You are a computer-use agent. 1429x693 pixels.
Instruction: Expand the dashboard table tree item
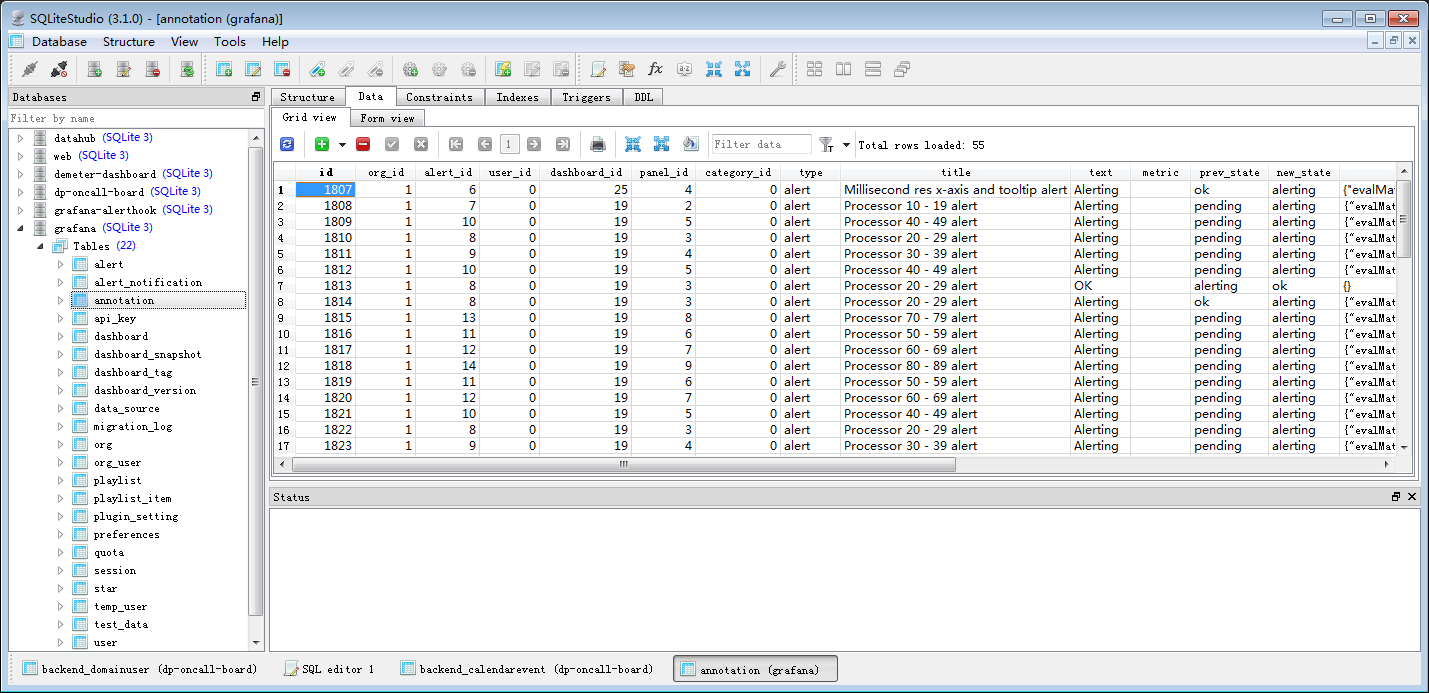click(x=60, y=336)
